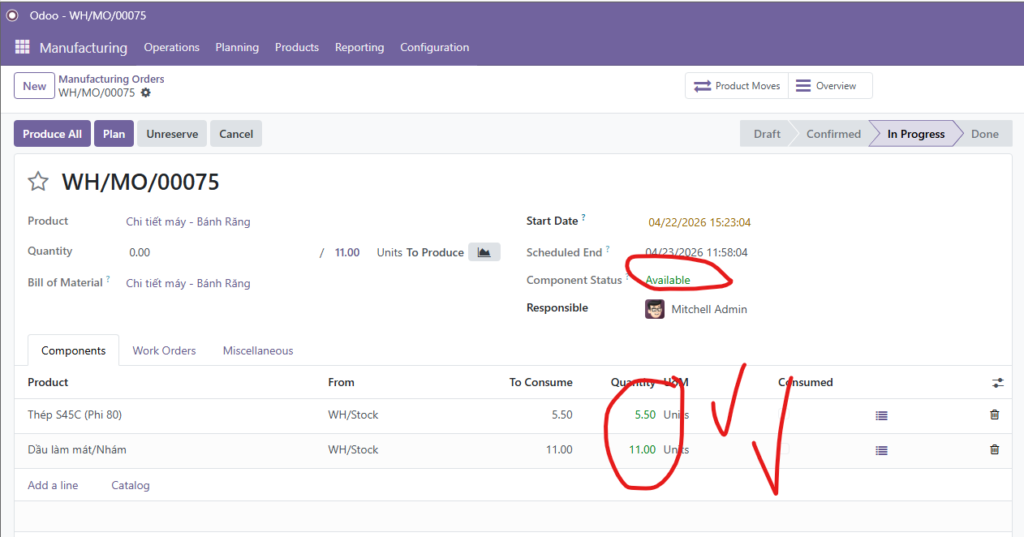Tick Consumed checkbox for Dầu làm mát/Nhám
Image resolution: width=1024 pixels, height=537 pixels.
click(x=785, y=450)
